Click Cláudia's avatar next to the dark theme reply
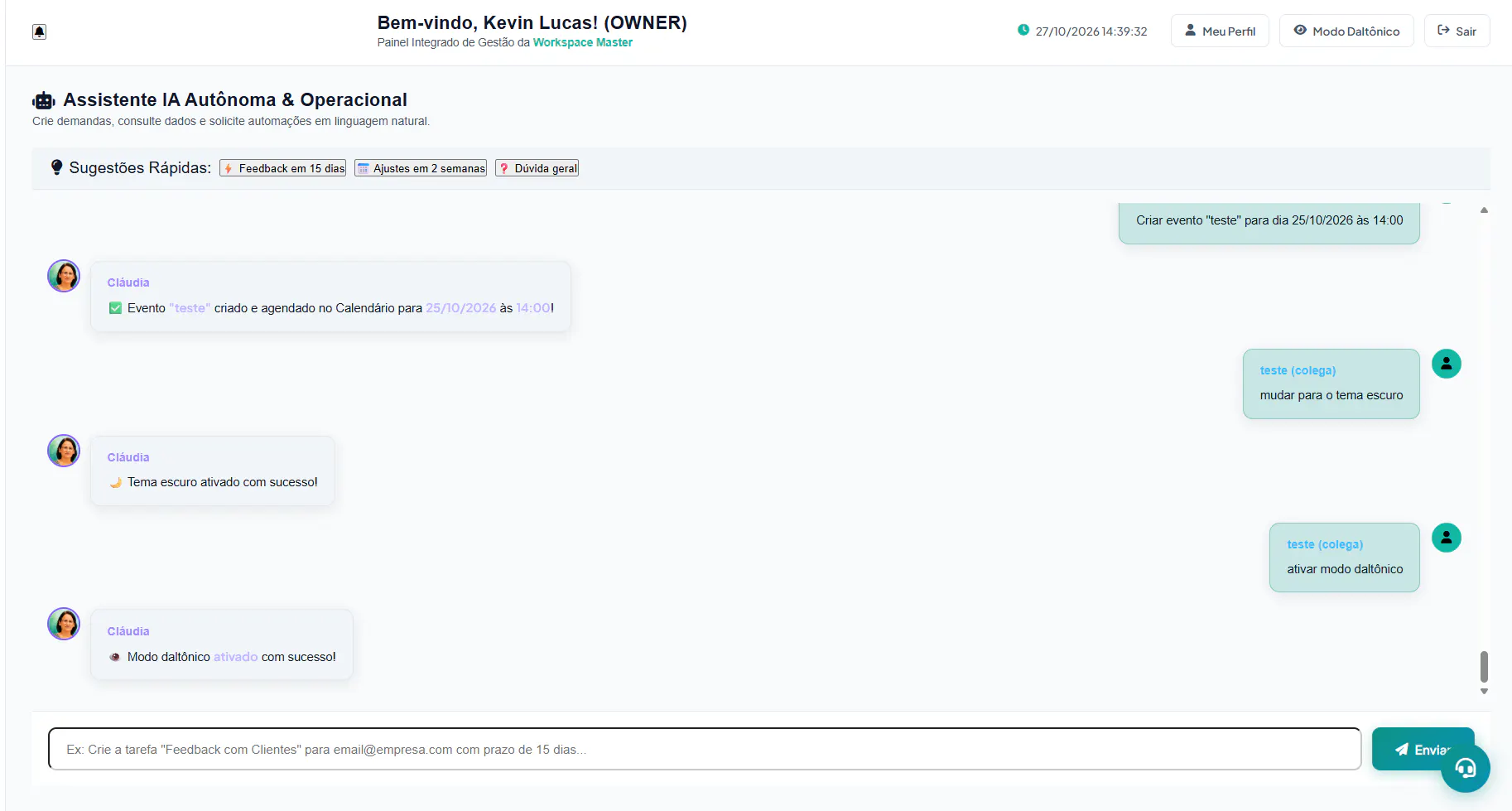 [64, 451]
